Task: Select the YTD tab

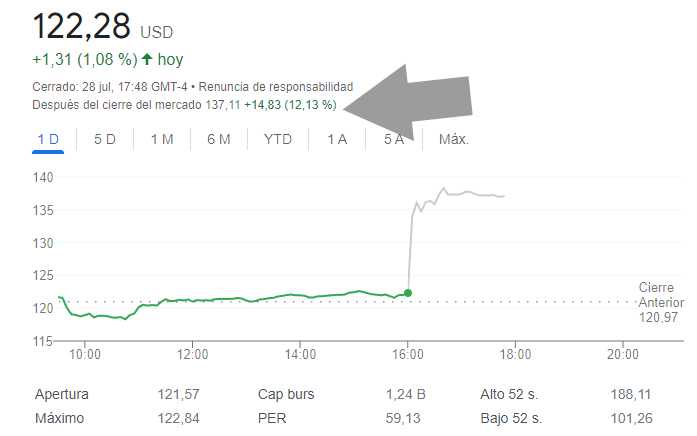Action: pos(278,139)
